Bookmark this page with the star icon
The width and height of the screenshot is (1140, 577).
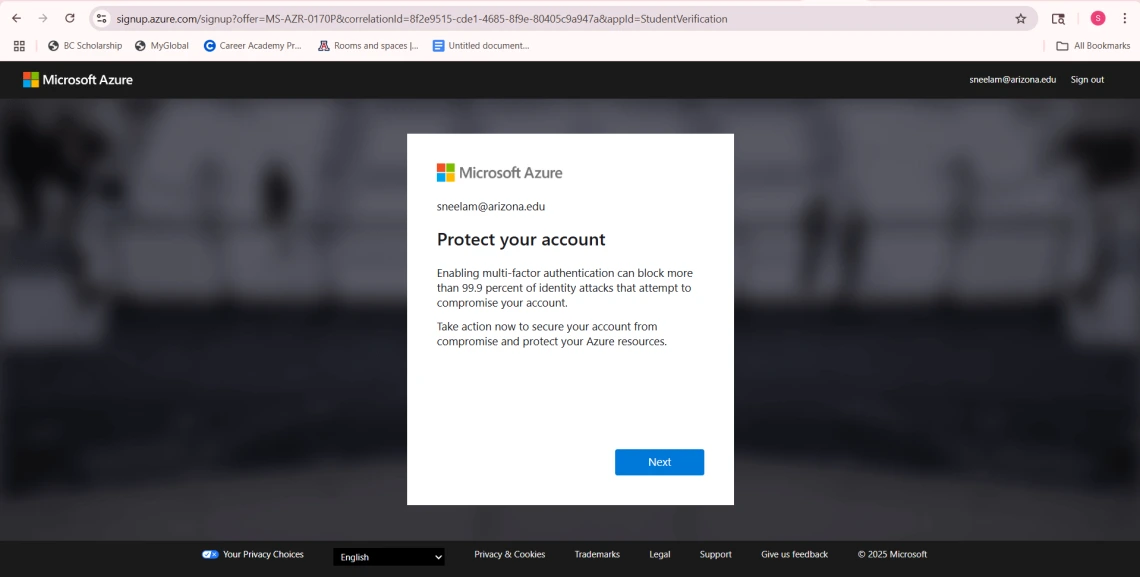pyautogui.click(x=1021, y=19)
